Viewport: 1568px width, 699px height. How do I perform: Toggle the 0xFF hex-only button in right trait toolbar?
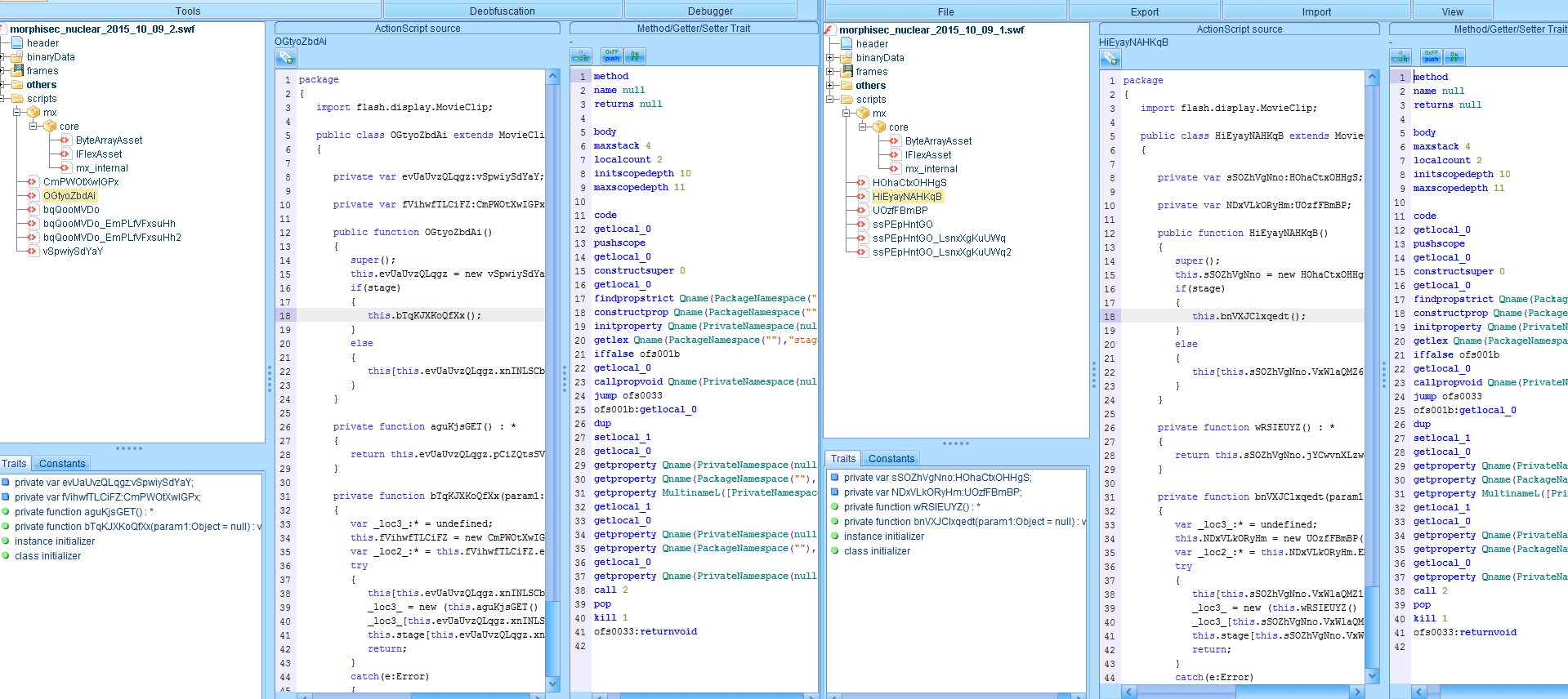(x=1454, y=56)
